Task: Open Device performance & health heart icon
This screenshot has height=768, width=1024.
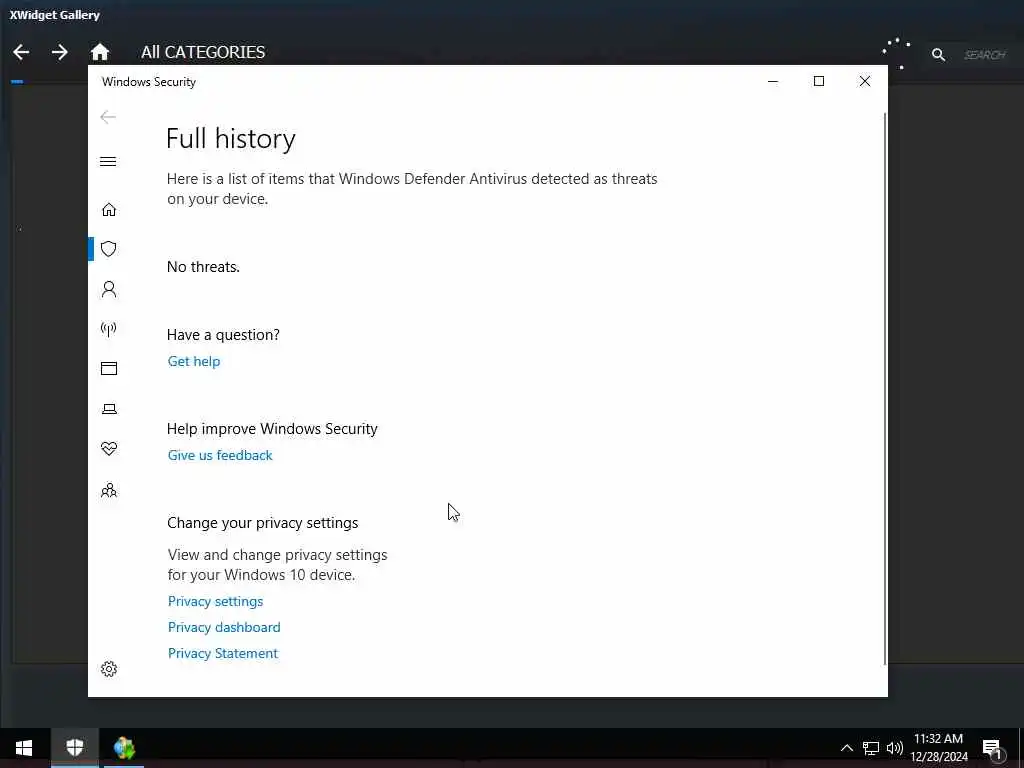Action: click(109, 449)
